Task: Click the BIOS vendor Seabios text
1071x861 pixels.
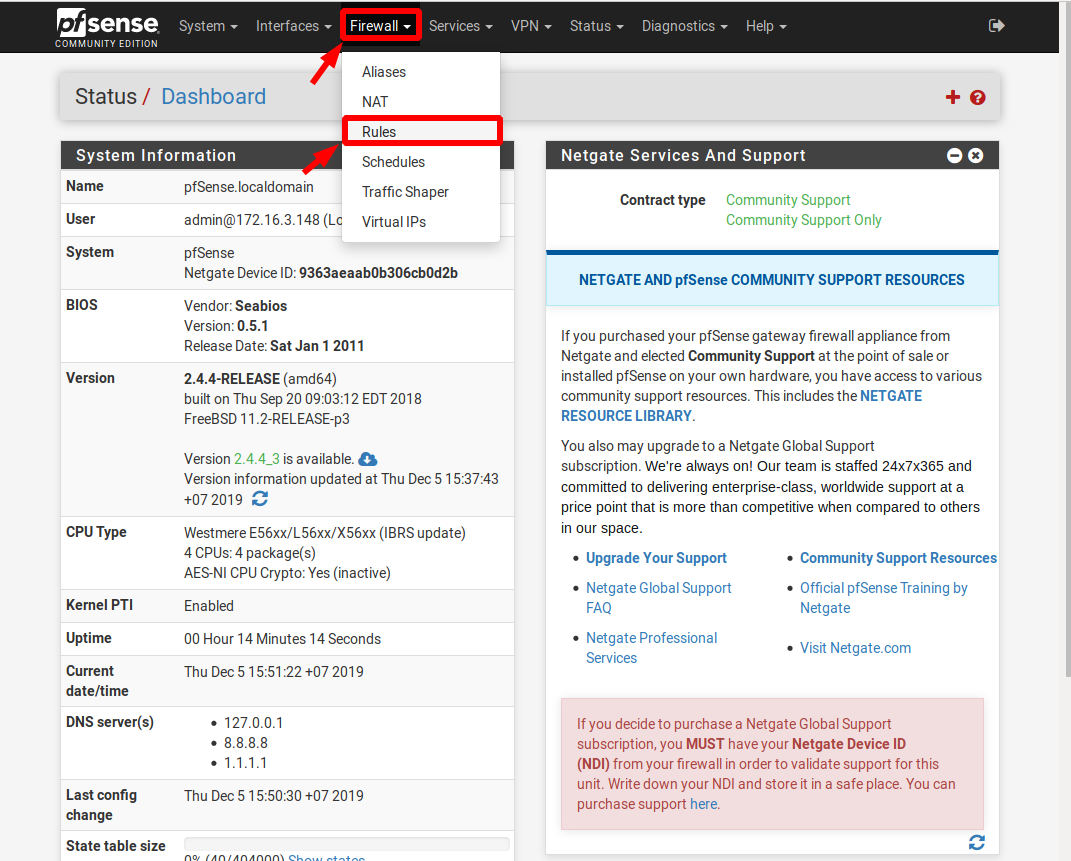Action: (x=261, y=306)
